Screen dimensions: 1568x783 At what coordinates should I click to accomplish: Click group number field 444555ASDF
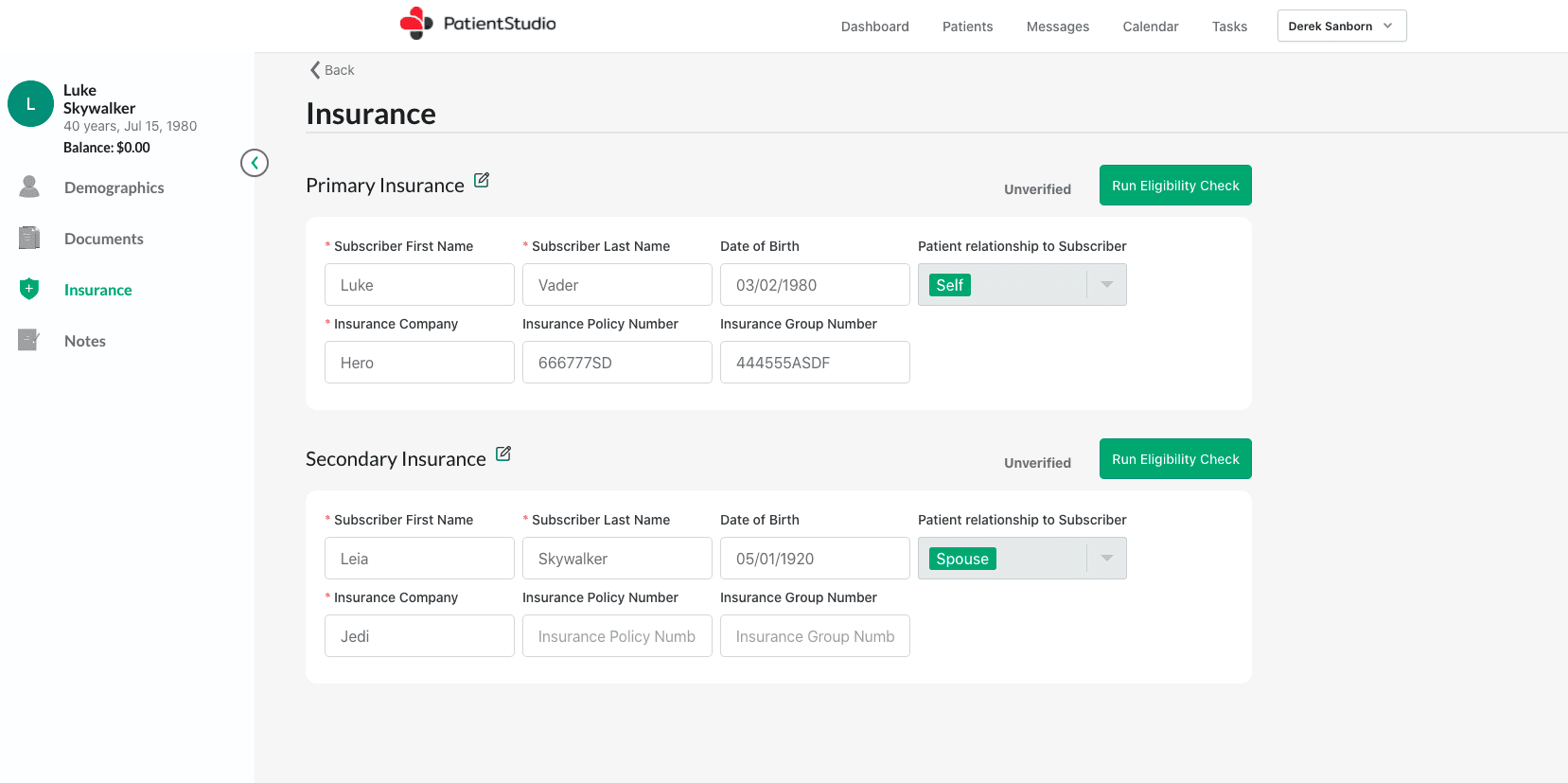pos(815,363)
